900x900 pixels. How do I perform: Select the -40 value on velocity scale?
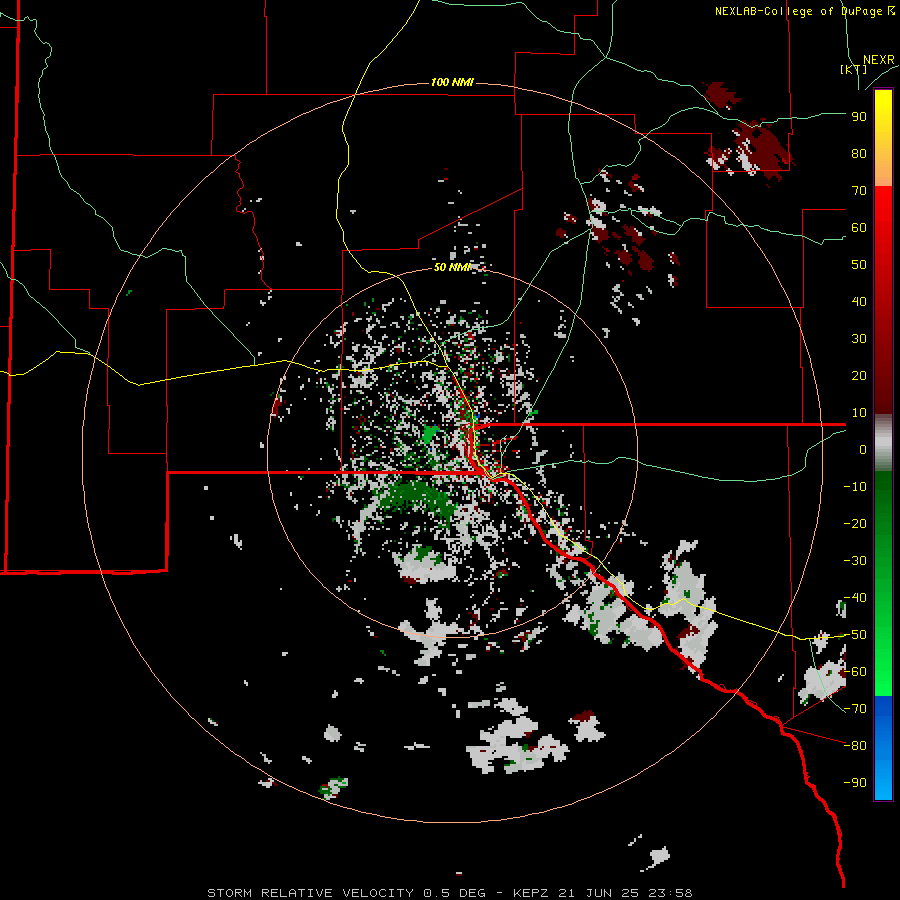(x=855, y=598)
